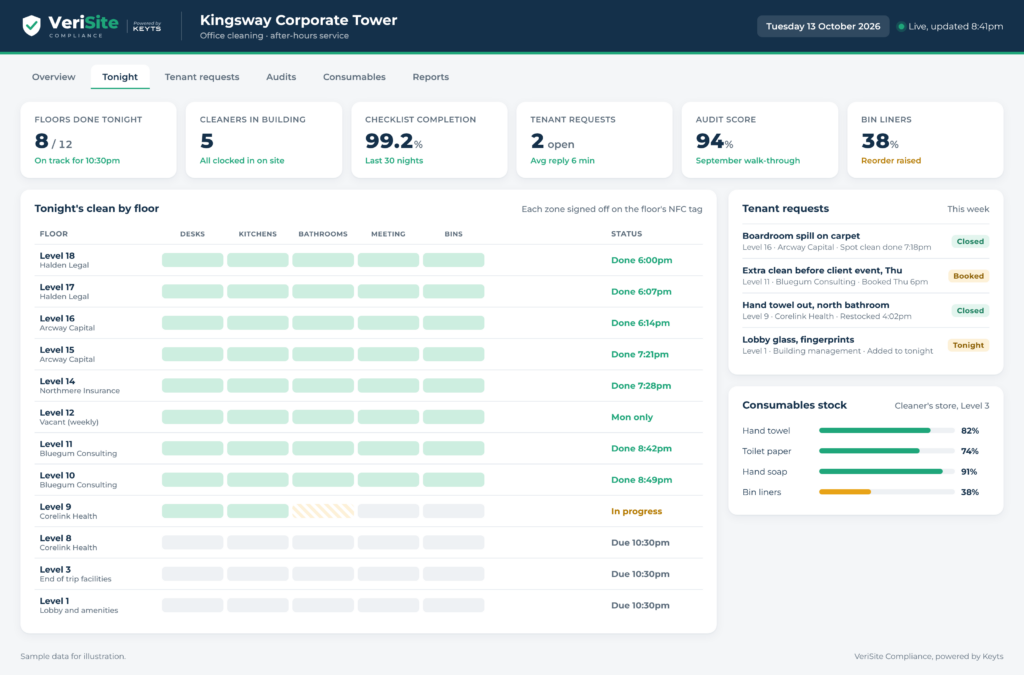1024x675 pixels.
Task: Open the Overview tab
Action: 54,77
